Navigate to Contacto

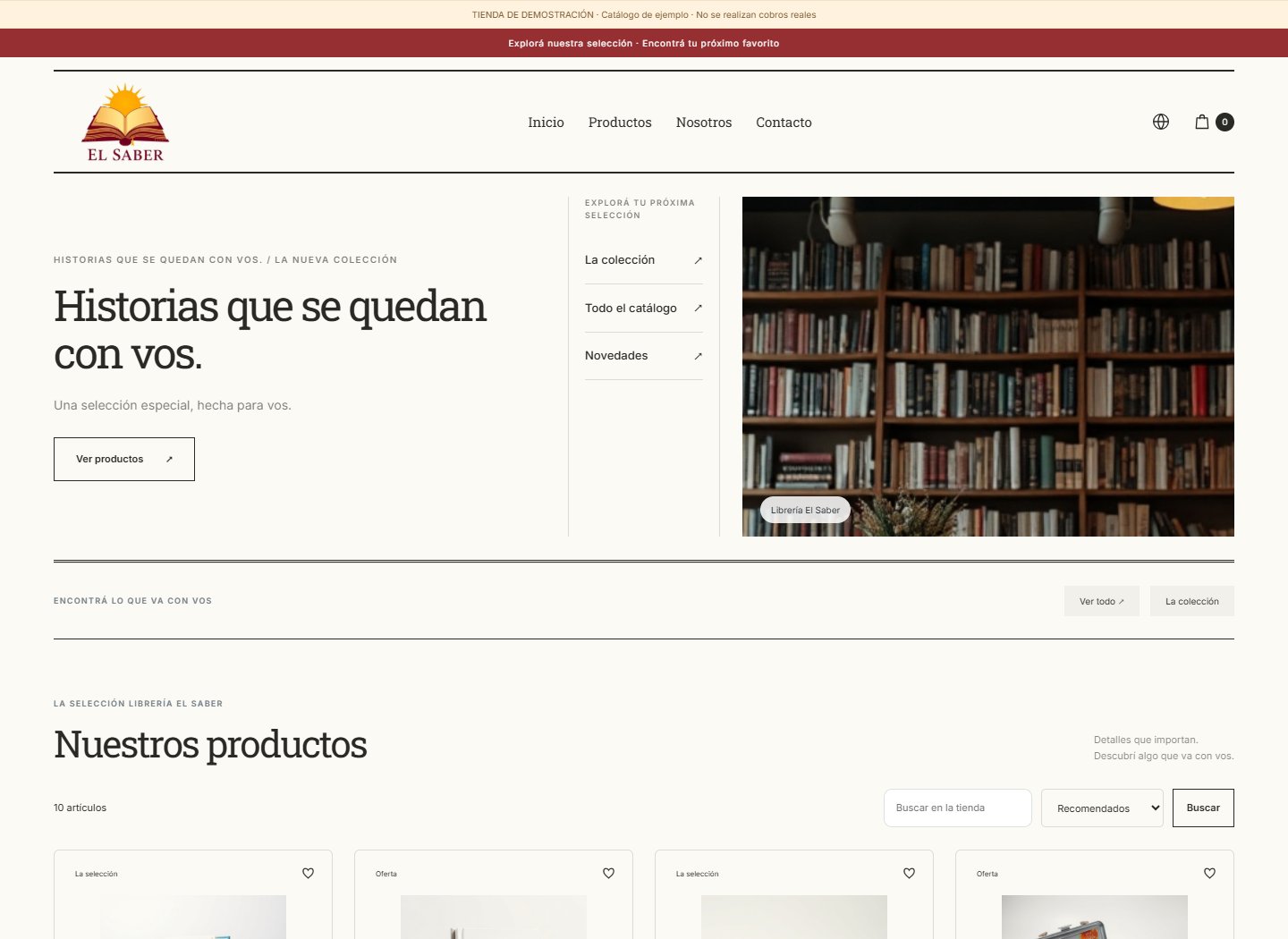pyautogui.click(x=784, y=123)
